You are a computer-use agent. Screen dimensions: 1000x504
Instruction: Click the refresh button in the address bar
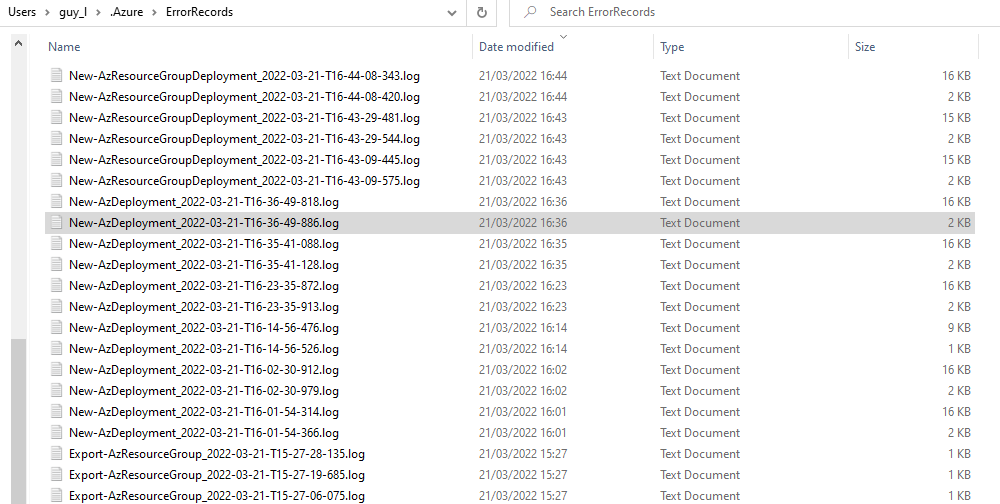(482, 12)
